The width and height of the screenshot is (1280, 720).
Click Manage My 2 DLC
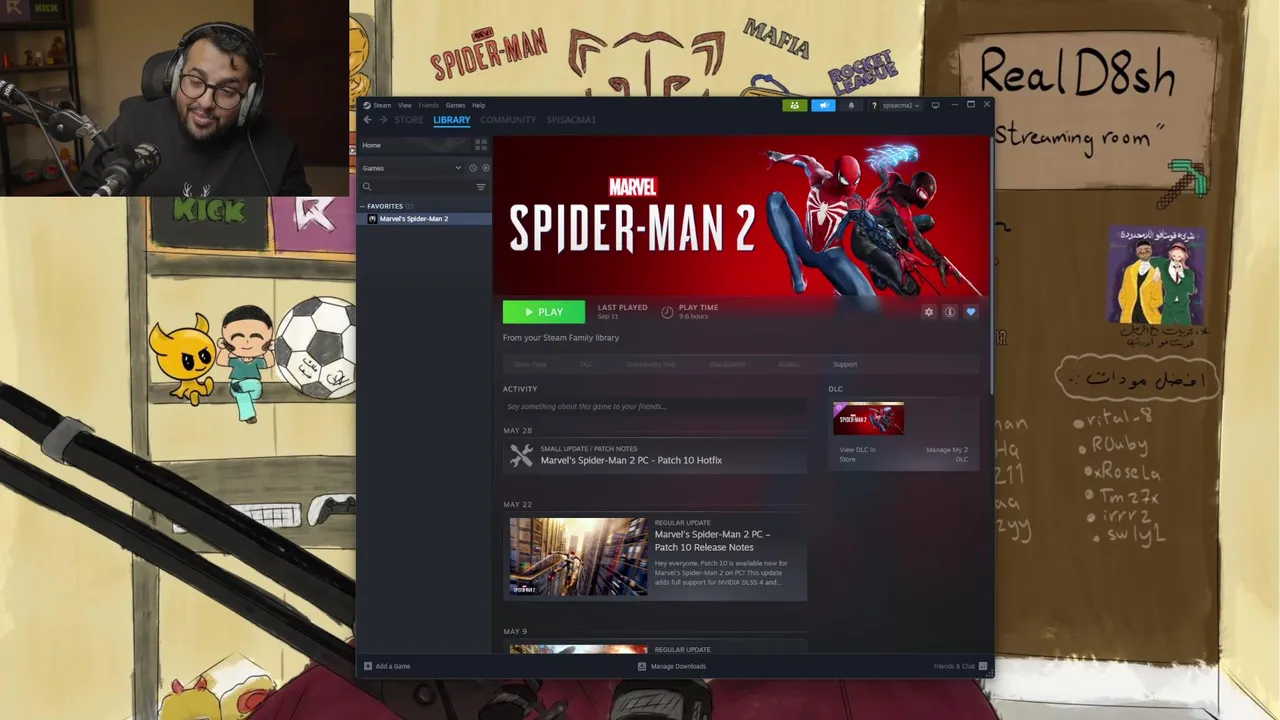coord(947,454)
